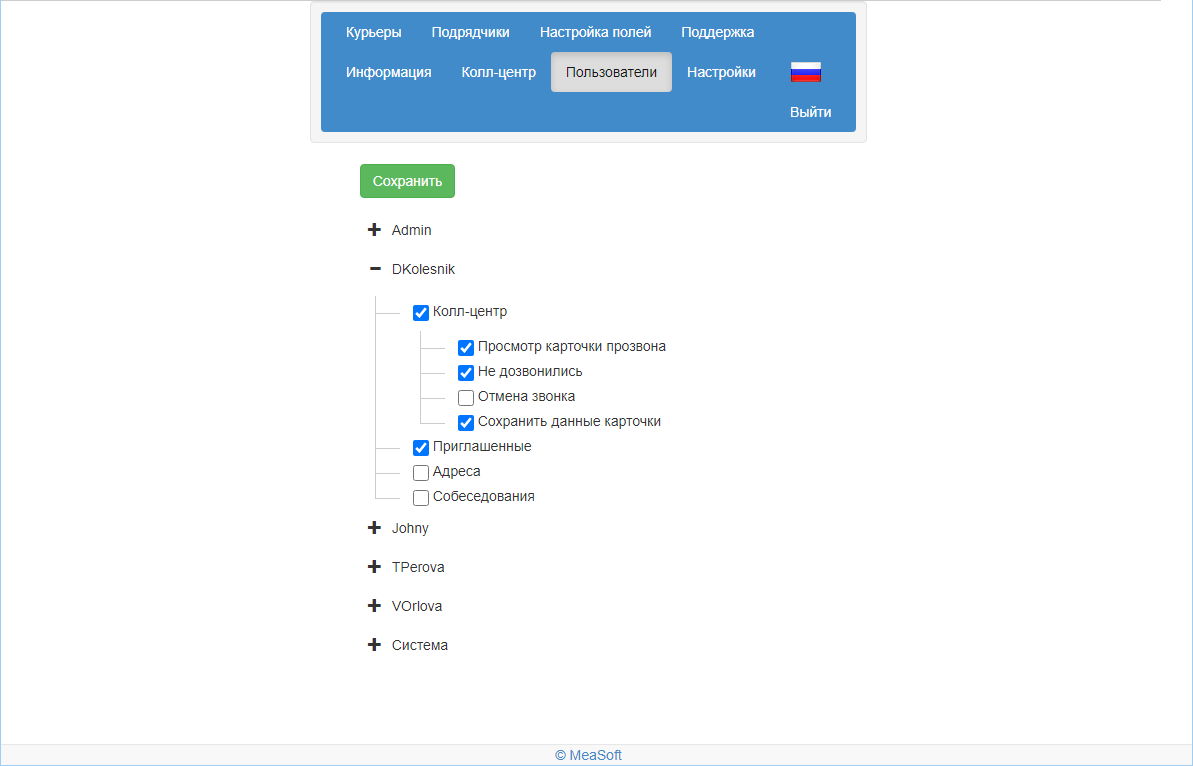Uncheck the Колл-центр permission checkbox
This screenshot has width=1193, height=766.
pos(421,313)
